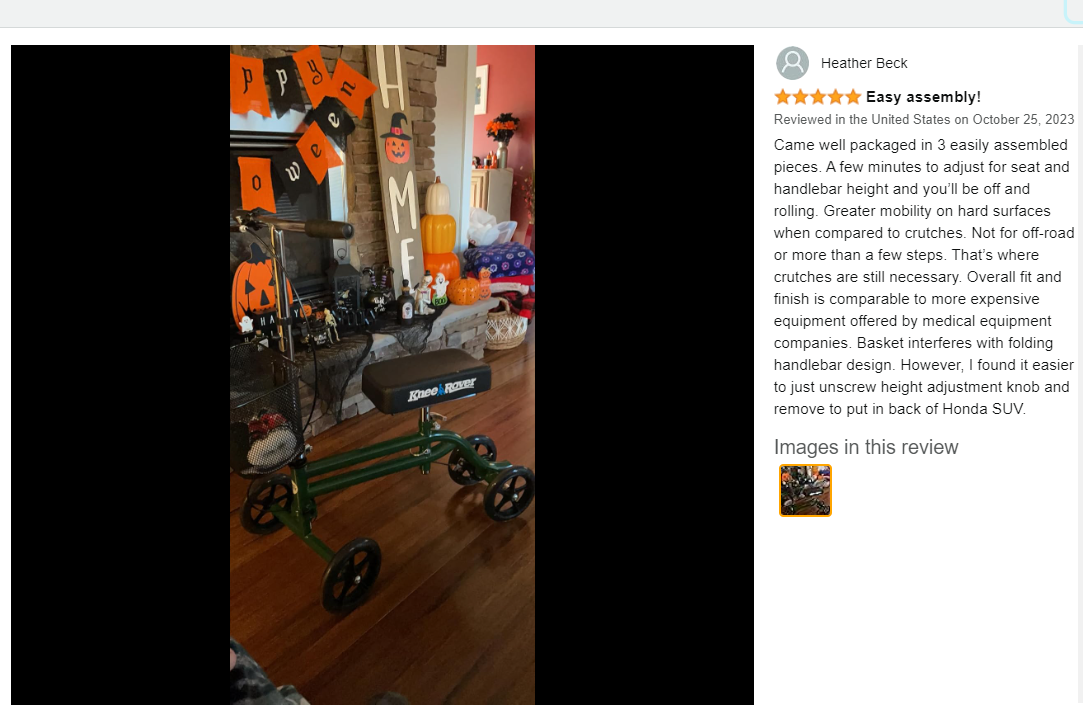Click the "Images in this review" heading
This screenshot has width=1083, height=711.
tap(865, 447)
